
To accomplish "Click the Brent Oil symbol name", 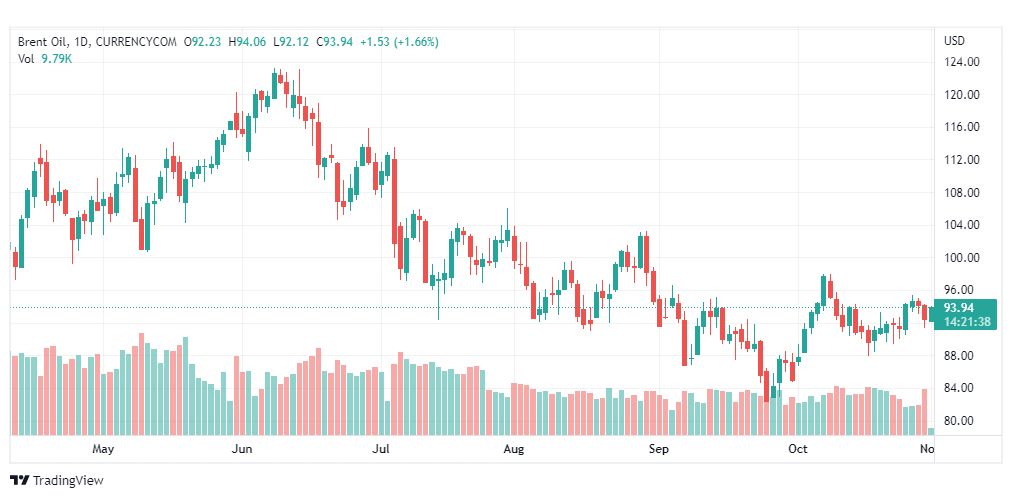I will coord(44,42).
